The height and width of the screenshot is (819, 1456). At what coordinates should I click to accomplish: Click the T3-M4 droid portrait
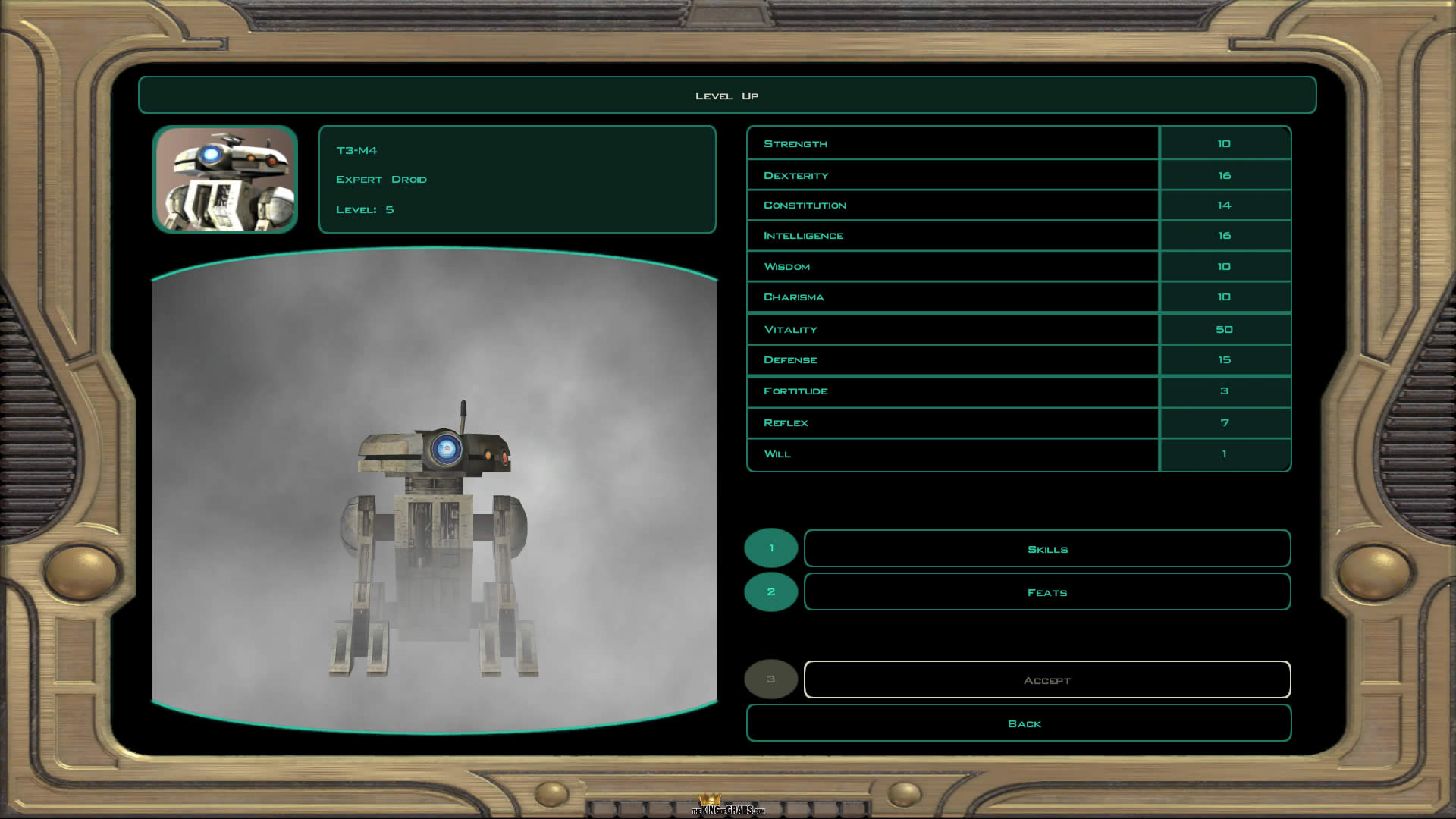pyautogui.click(x=225, y=179)
